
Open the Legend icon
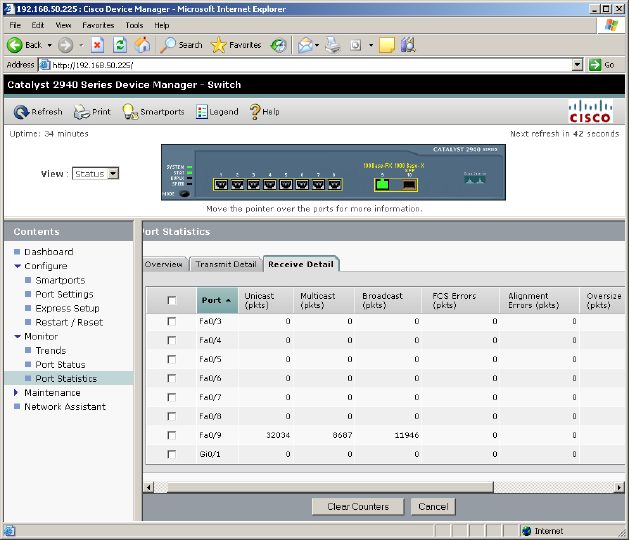[202, 112]
